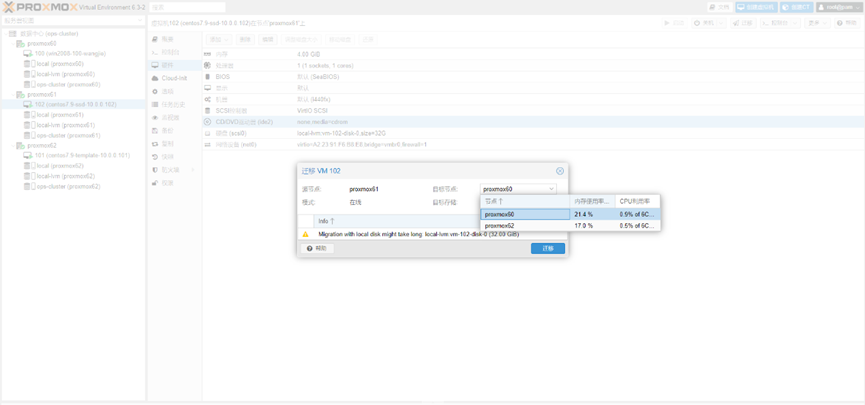Expand the Firewall submenu arrow
This screenshot has width=865, height=405.
pyautogui.click(x=193, y=170)
